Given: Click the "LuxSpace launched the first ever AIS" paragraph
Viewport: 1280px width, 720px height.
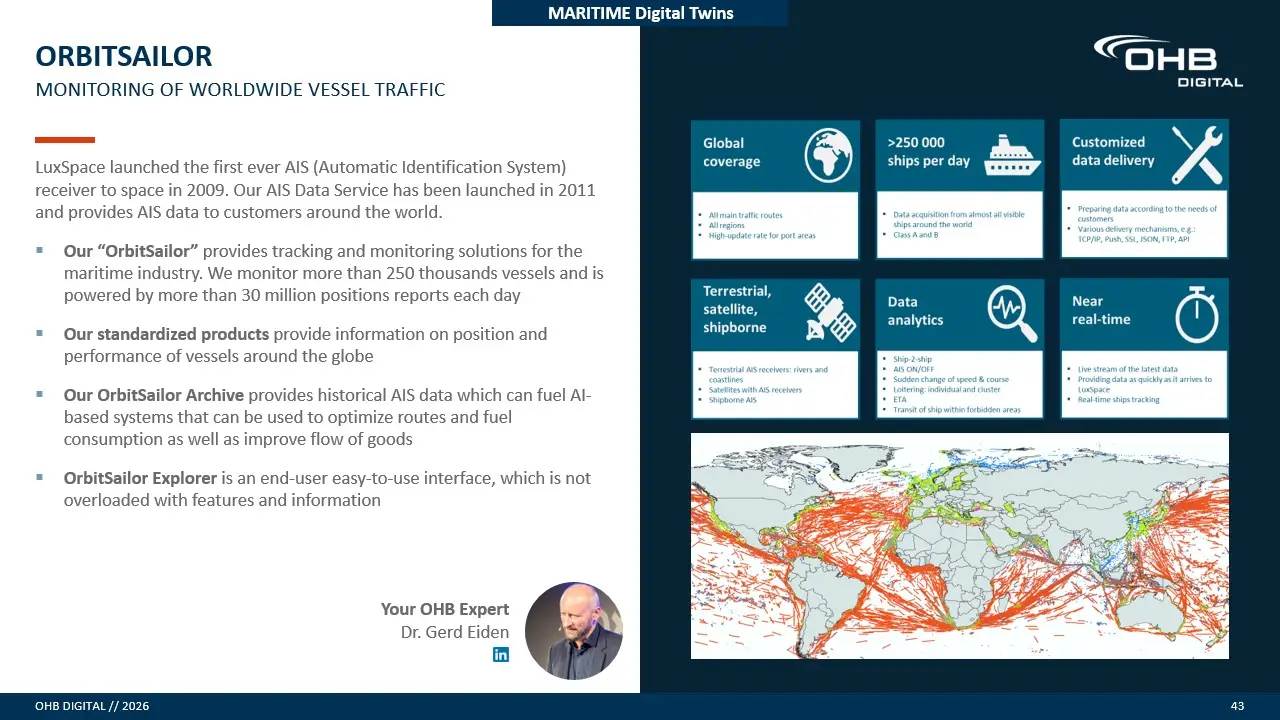Looking at the screenshot, I should coord(316,189).
